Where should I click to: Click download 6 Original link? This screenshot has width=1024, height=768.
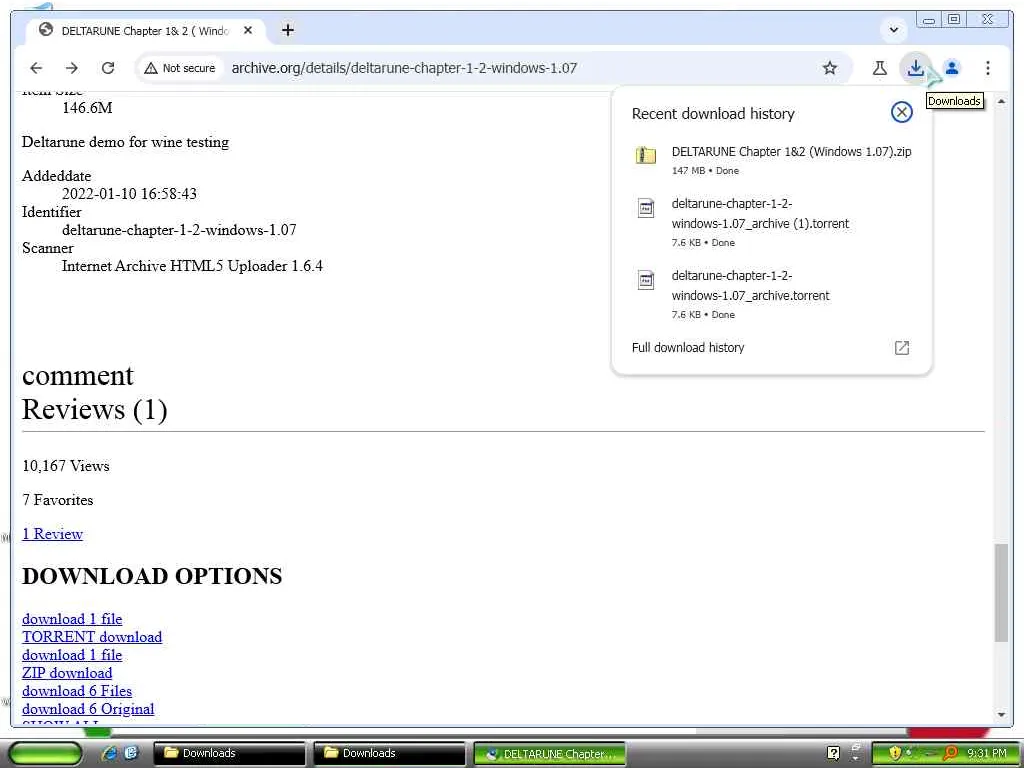tap(88, 709)
